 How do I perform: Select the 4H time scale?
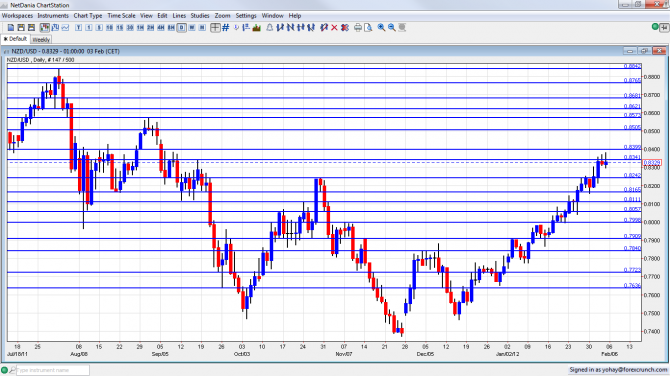pyautogui.click(x=161, y=27)
